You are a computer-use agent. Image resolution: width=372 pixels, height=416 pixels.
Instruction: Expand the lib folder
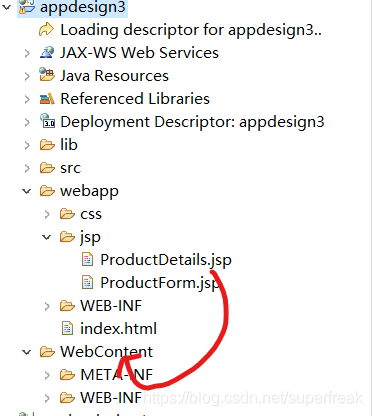pyautogui.click(x=27, y=145)
